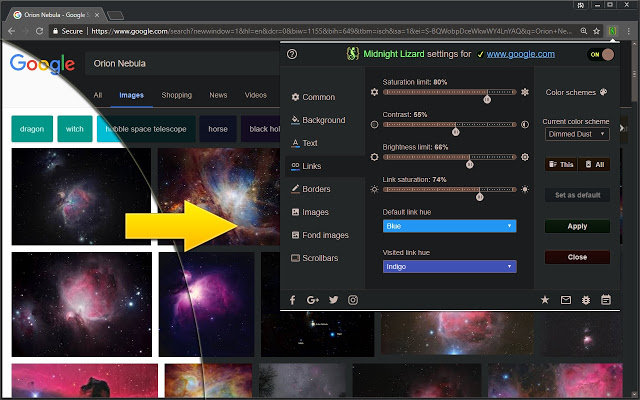Expand the Default link hue dropdown
Screen dimensions: 640x400
click(x=450, y=226)
